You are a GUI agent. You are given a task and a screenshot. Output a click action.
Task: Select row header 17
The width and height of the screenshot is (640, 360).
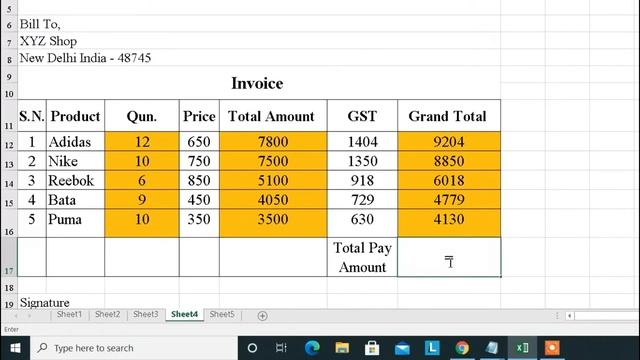pos(9,257)
